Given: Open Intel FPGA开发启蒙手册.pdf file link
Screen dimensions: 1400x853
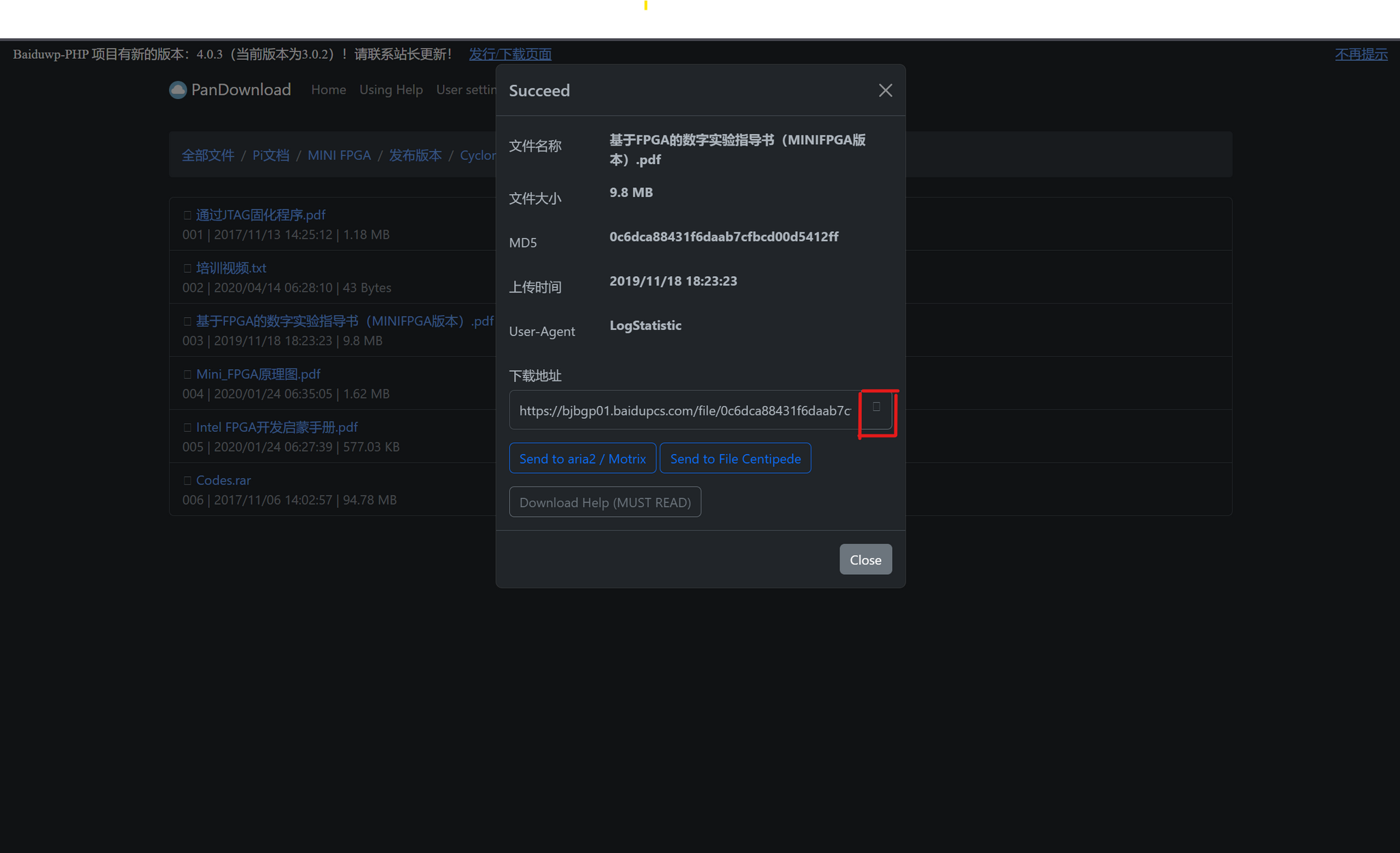Looking at the screenshot, I should tap(277, 427).
